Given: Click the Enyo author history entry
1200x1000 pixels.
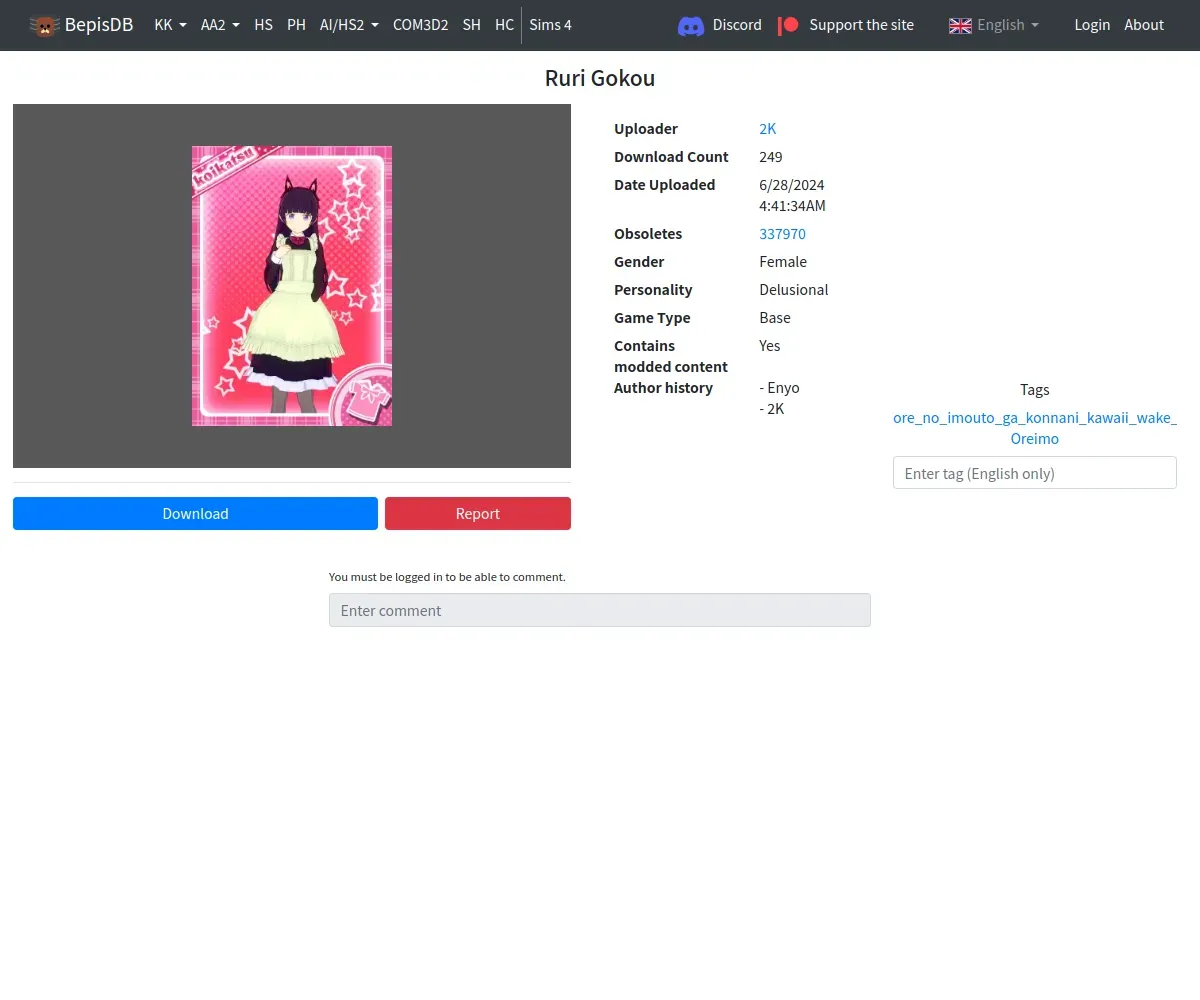Looking at the screenshot, I should (x=780, y=388).
